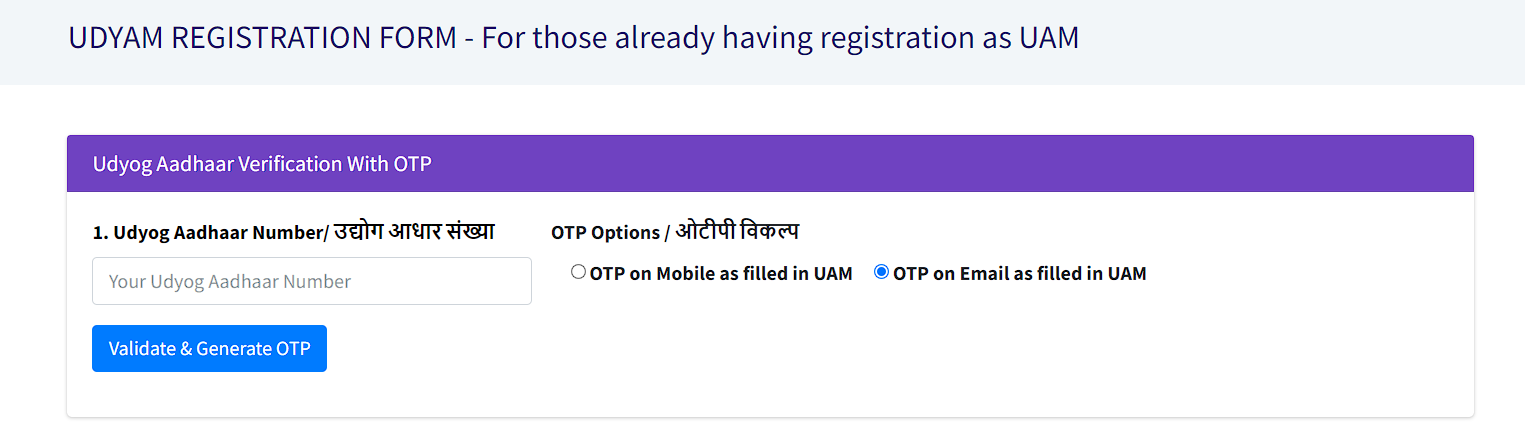This screenshot has width=1525, height=433.
Task: Click the 'OTP on Email as filled in UAM' label
Action: [1019, 273]
